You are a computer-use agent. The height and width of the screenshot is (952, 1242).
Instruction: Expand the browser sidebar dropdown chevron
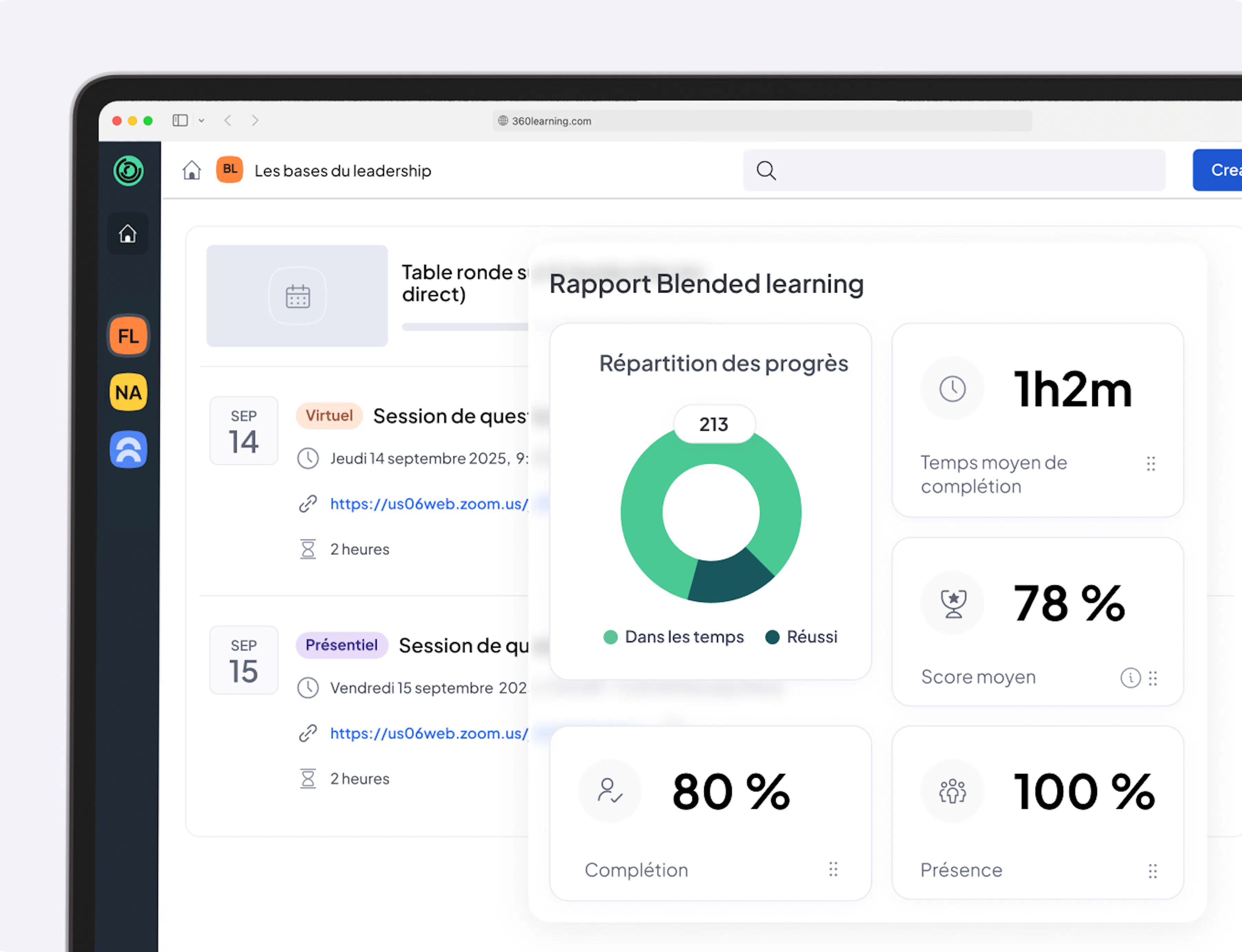(201, 121)
